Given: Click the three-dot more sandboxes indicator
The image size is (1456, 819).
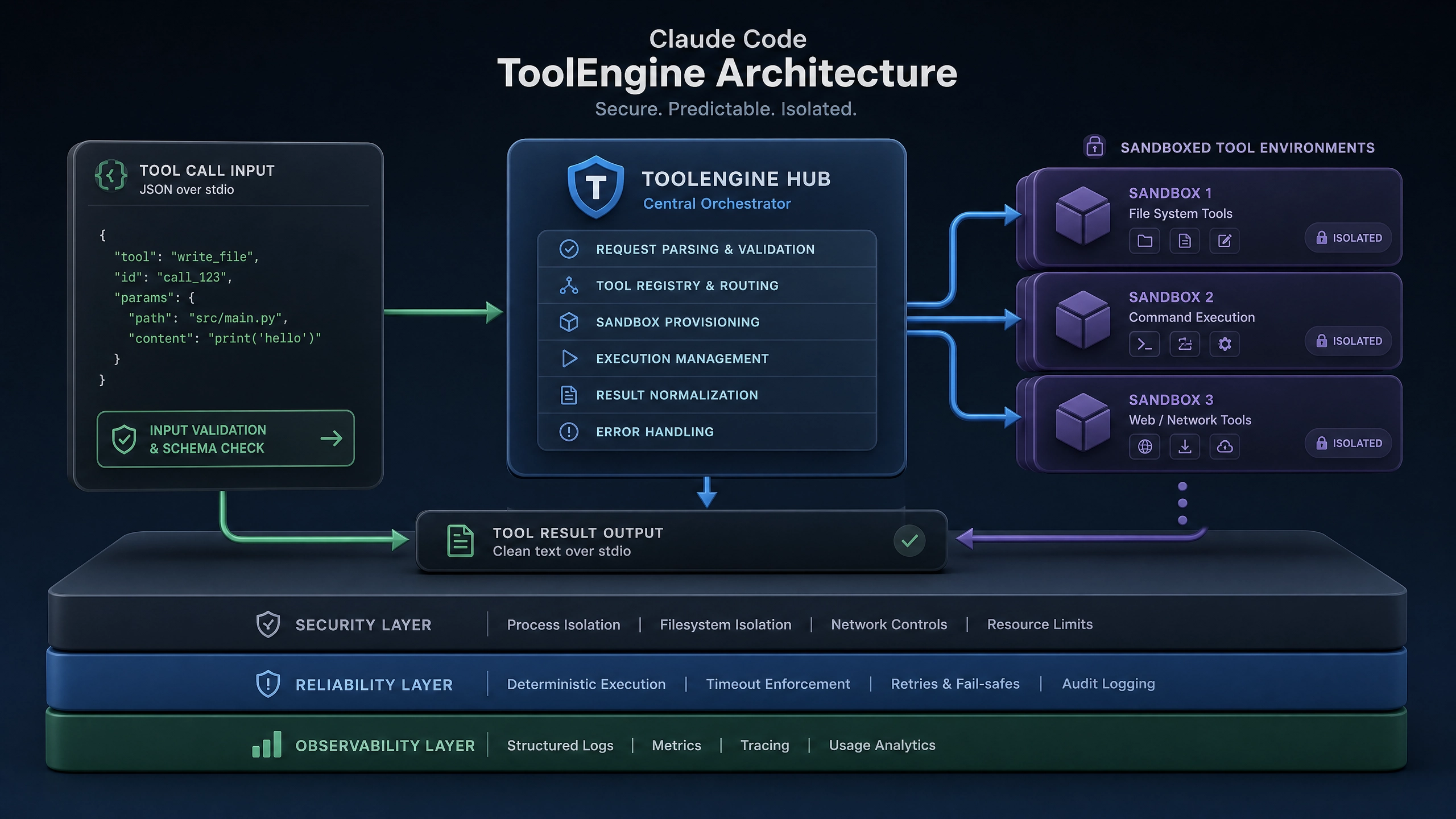Looking at the screenshot, I should tap(1182, 503).
